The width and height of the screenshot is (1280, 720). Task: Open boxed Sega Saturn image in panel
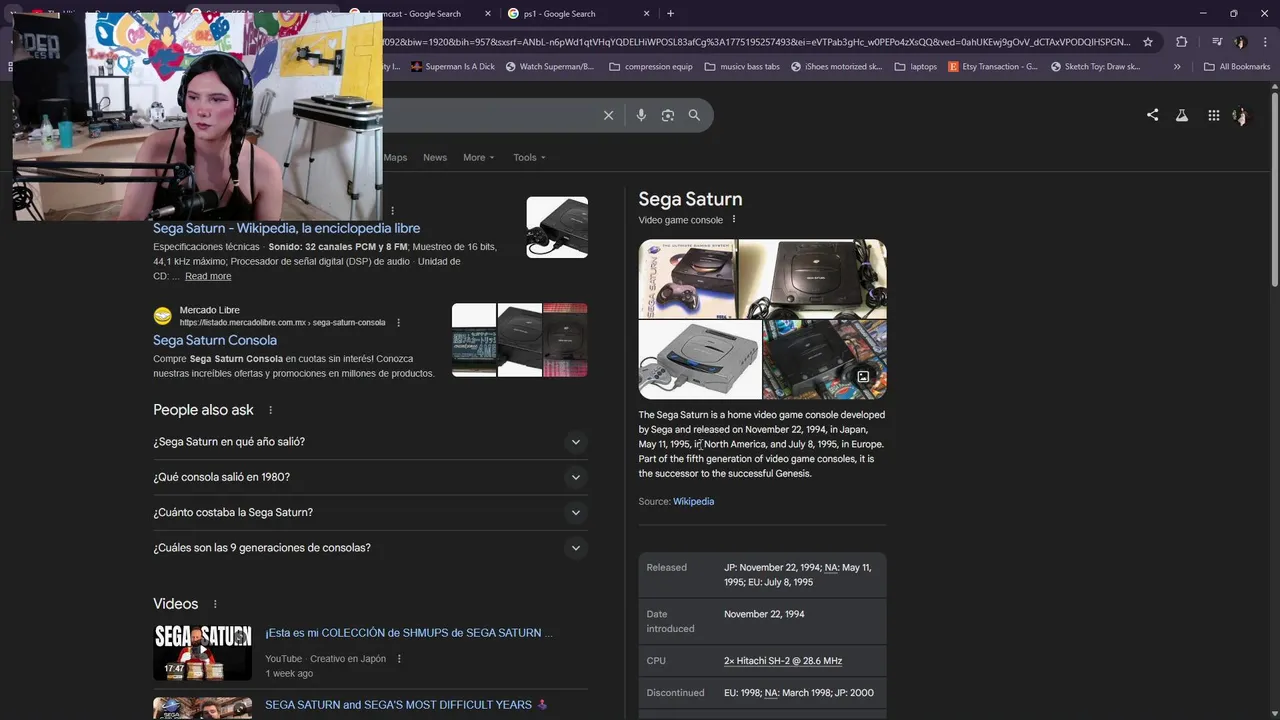point(687,278)
